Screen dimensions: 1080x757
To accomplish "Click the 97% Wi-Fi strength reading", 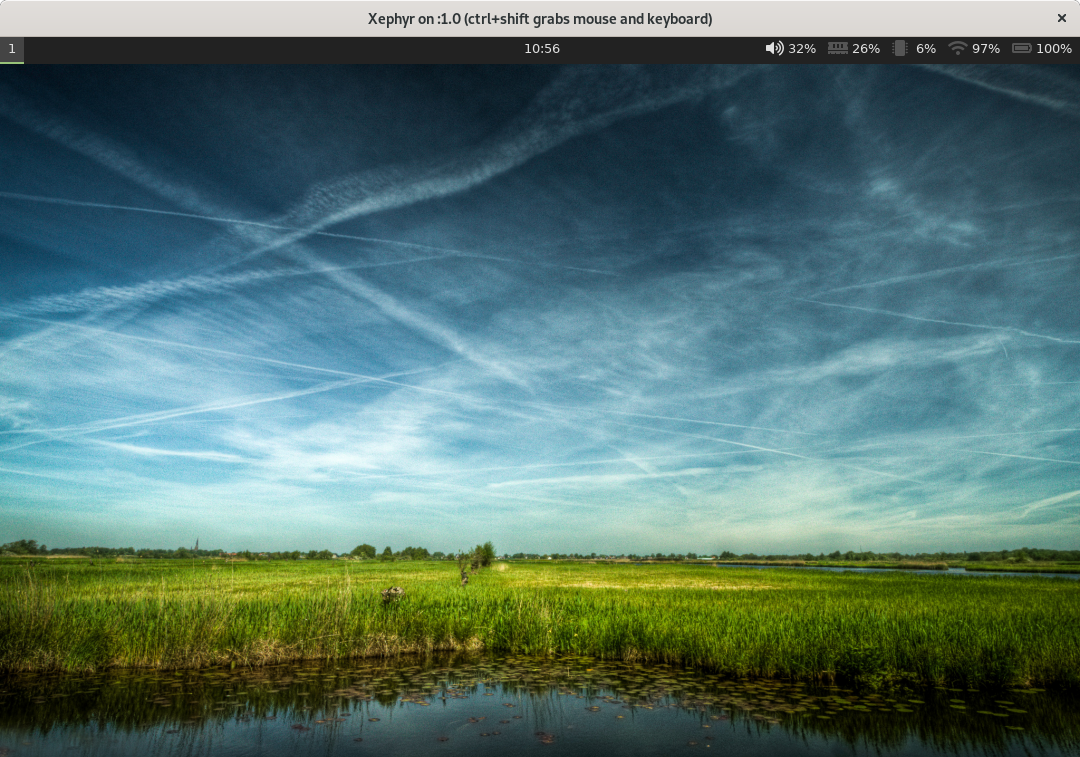I will pyautogui.click(x=986, y=48).
